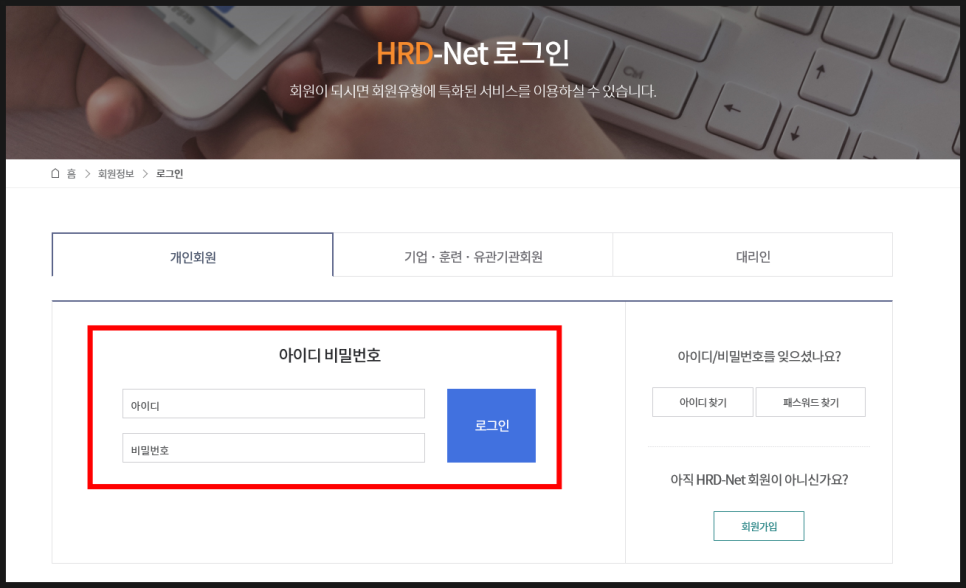Viewport: 966px width, 588px height.
Task: Click the 아직 HRD-Net 회원이 아니신가요? text
Action: (x=759, y=480)
